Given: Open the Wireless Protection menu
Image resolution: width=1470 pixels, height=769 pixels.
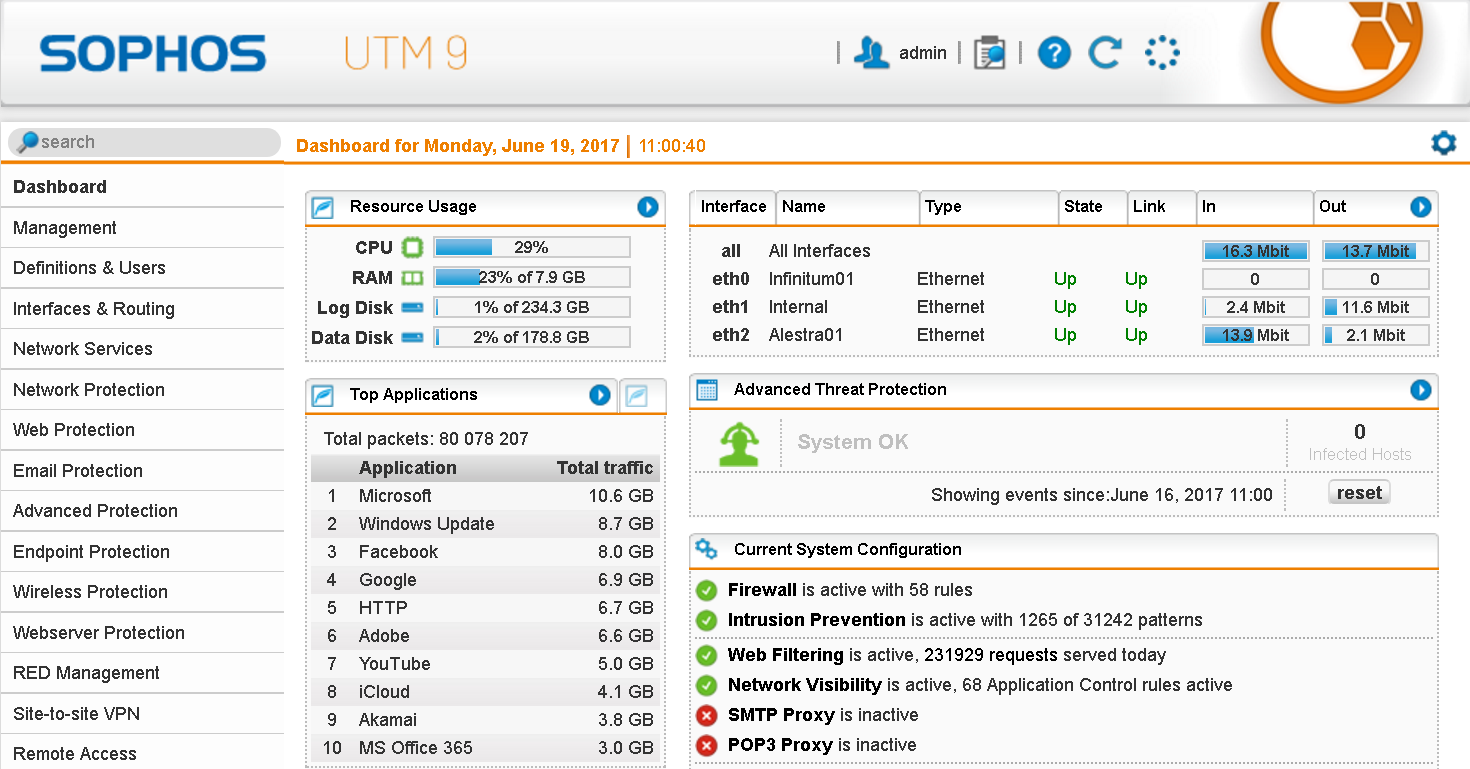Looking at the screenshot, I should [x=142, y=592].
